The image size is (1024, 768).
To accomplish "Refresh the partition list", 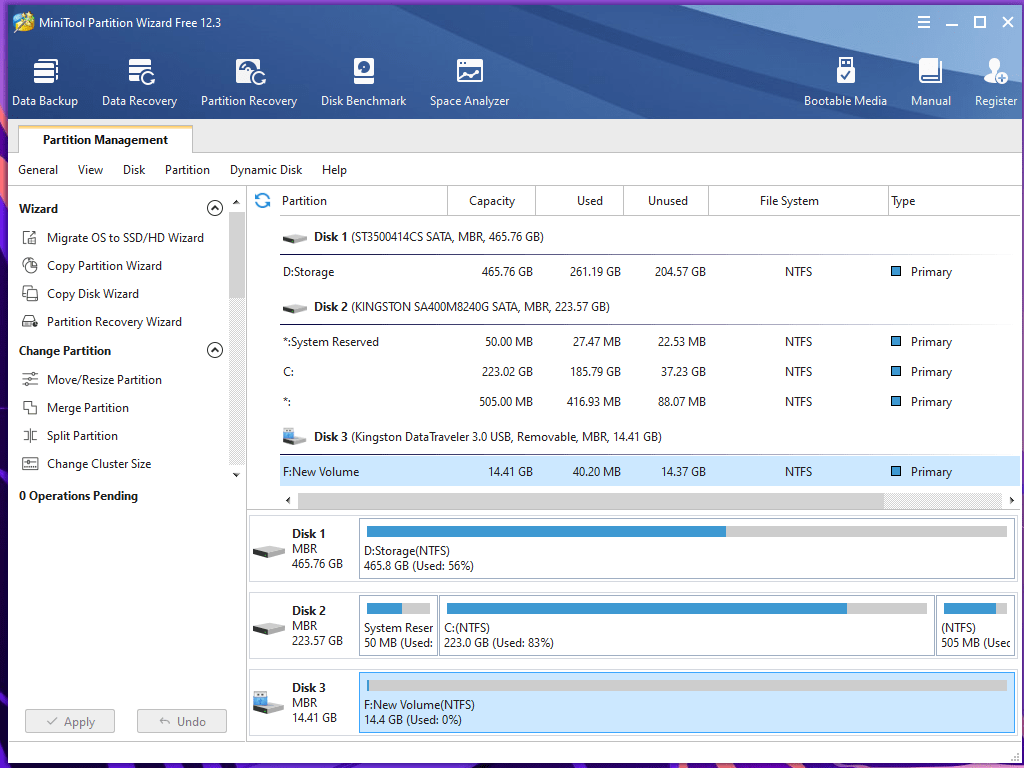I will pos(260,200).
